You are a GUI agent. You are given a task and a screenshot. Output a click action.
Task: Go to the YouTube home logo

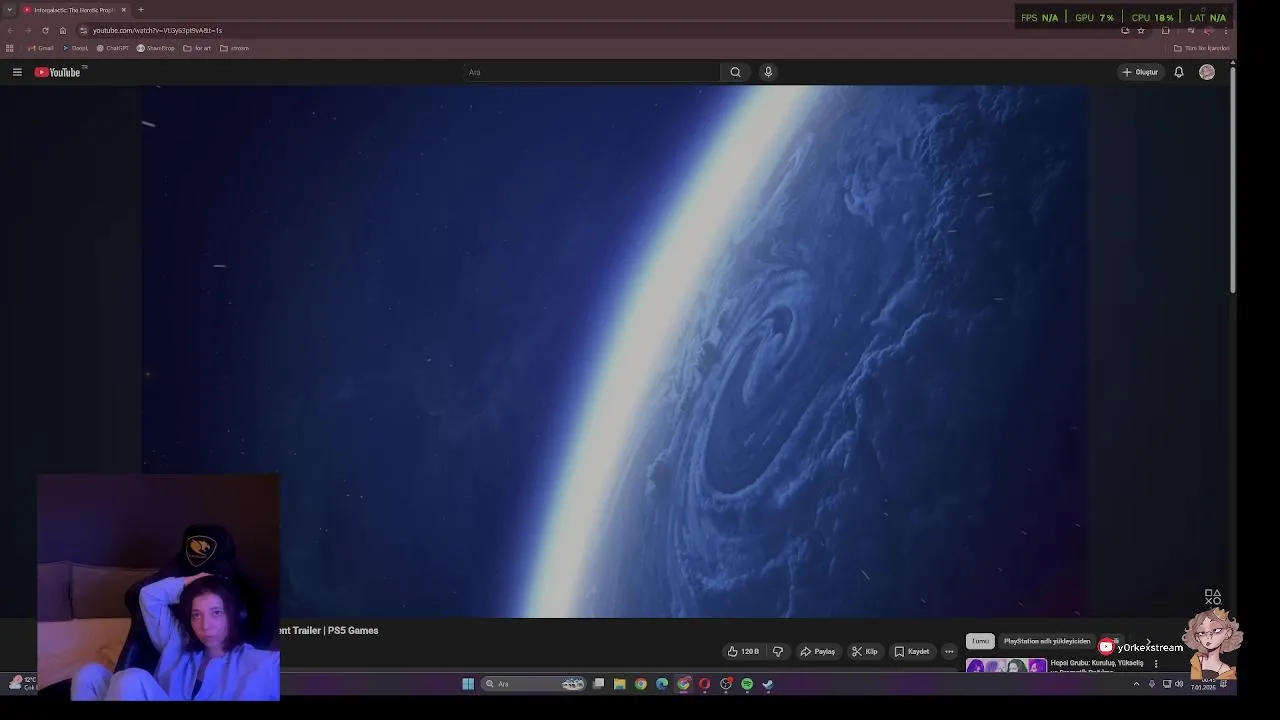pyautogui.click(x=60, y=72)
